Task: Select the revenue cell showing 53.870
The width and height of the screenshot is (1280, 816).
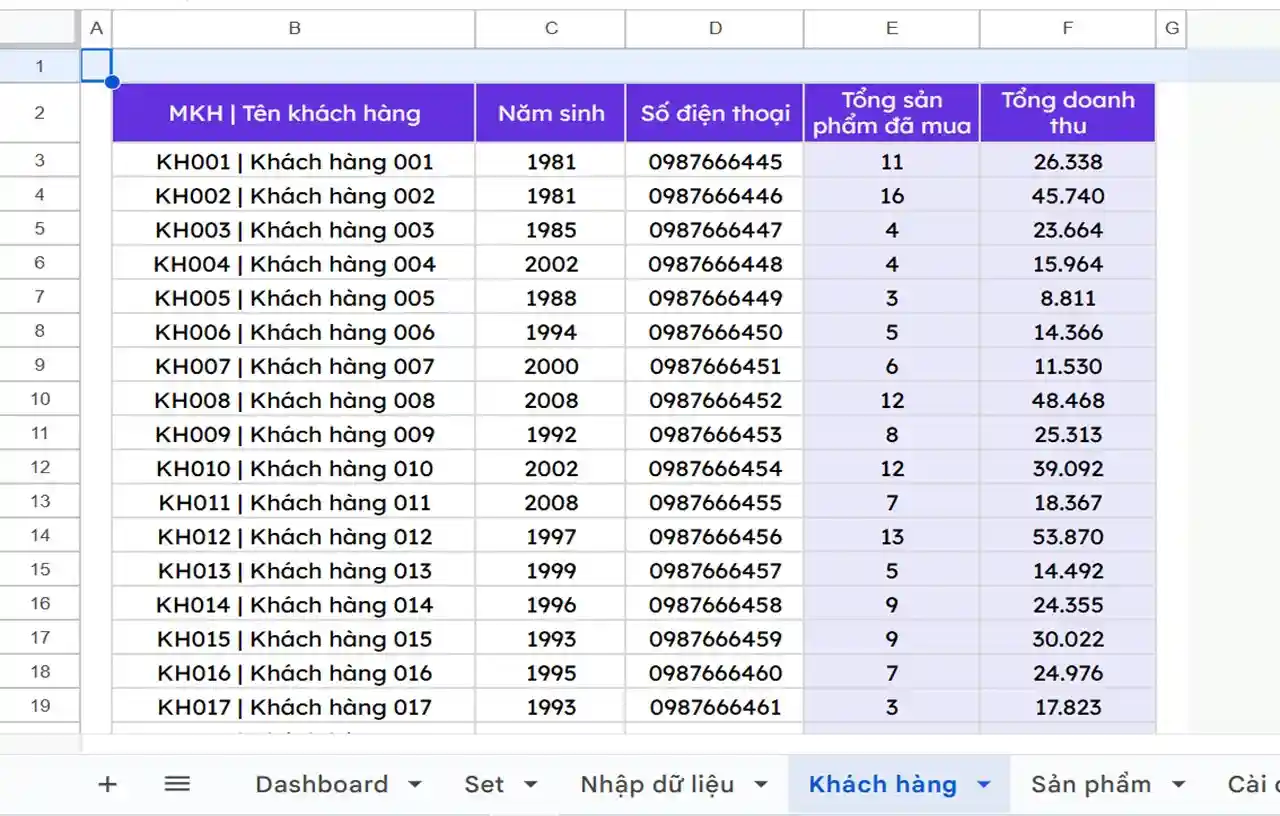Action: click(1067, 537)
